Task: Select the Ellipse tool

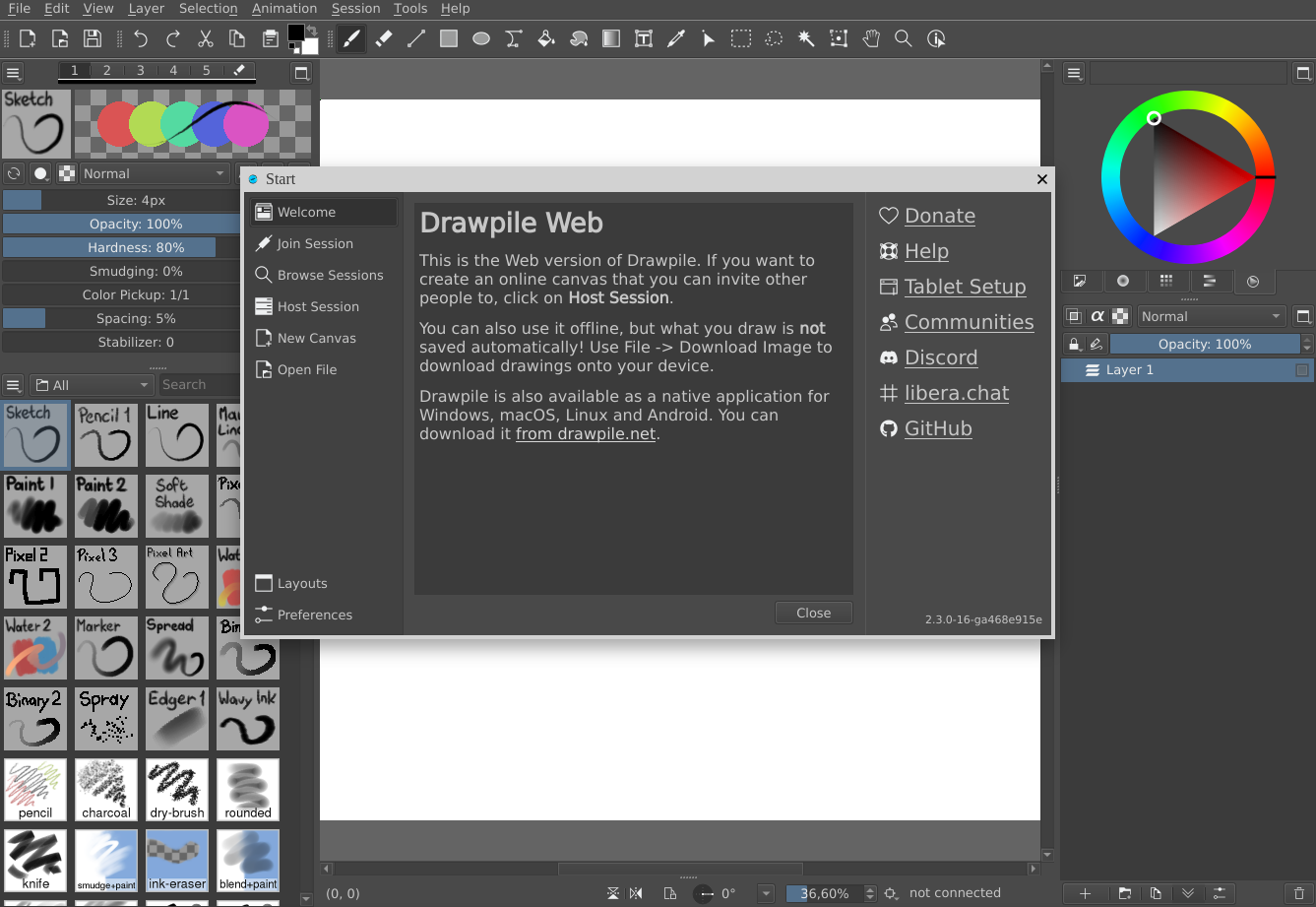Action: point(481,38)
